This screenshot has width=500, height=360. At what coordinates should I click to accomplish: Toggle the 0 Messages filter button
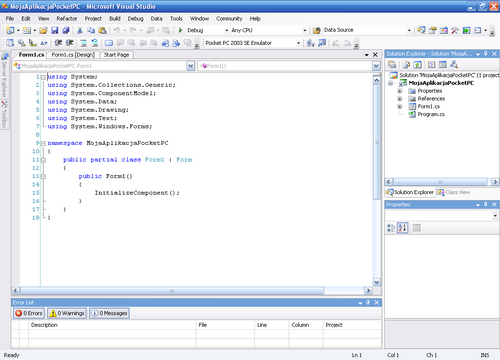(x=109, y=313)
